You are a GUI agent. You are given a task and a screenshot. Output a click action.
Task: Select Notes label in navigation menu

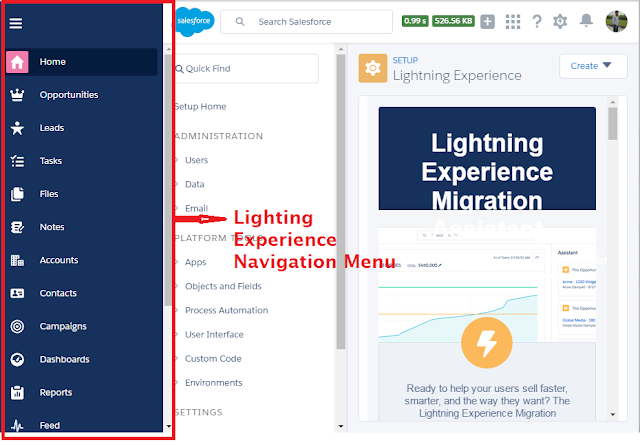(52, 227)
